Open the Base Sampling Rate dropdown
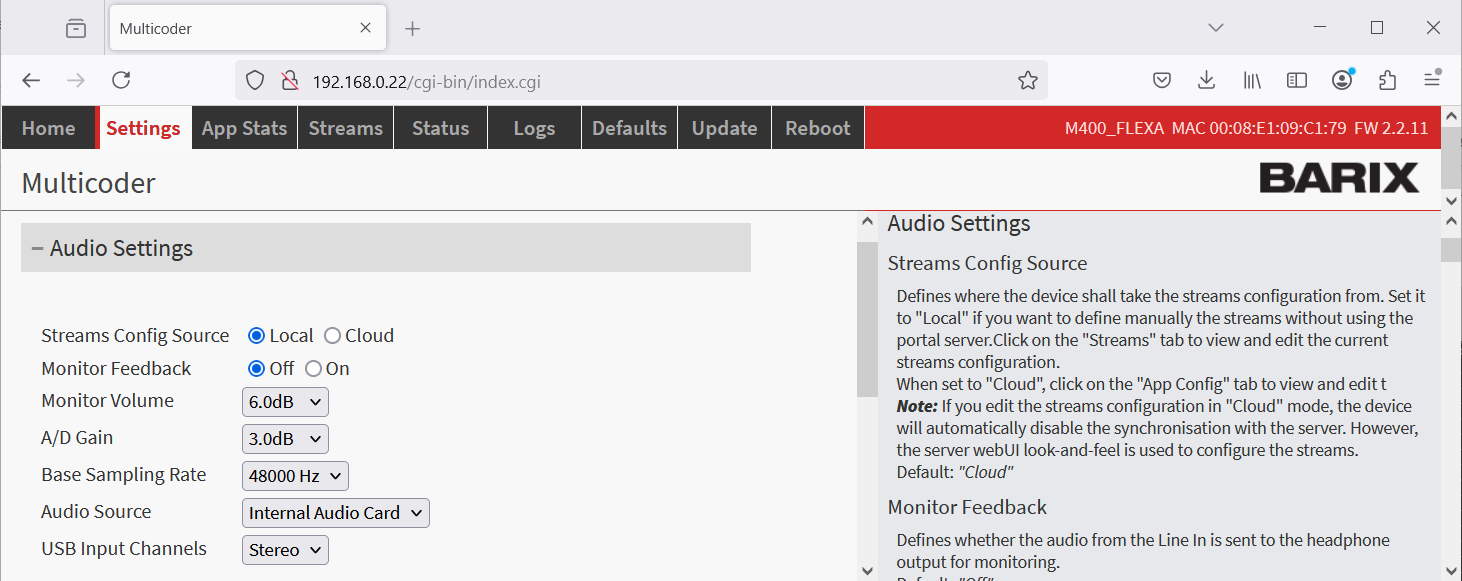Image resolution: width=1462 pixels, height=581 pixels. (x=295, y=476)
